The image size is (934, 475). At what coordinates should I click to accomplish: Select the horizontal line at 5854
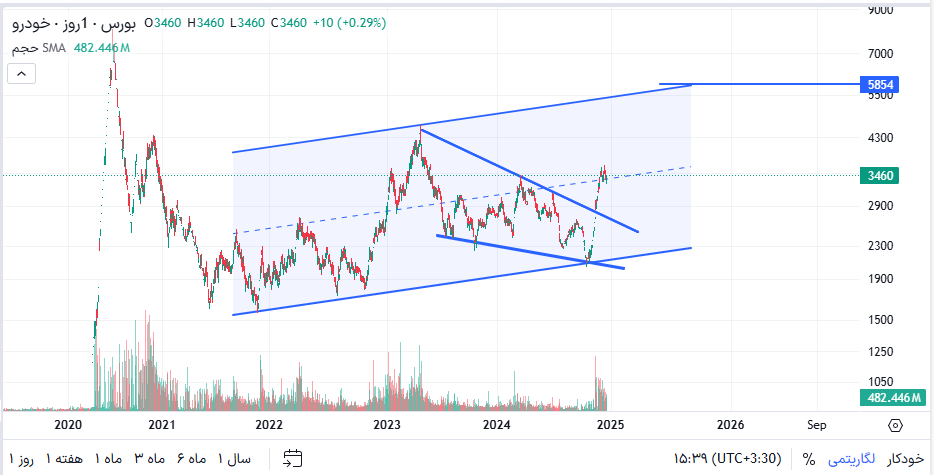(x=759, y=84)
